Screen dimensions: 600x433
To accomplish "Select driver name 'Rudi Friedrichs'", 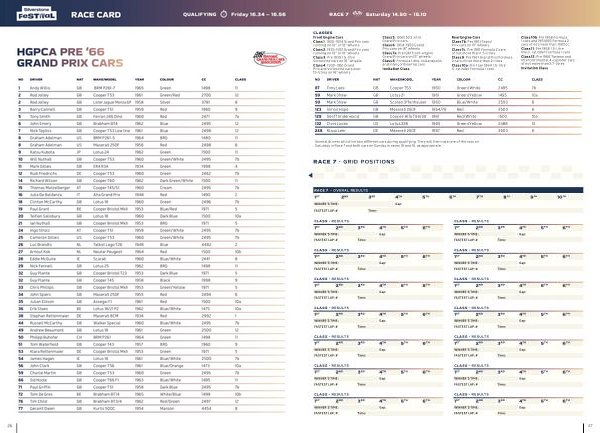I will coord(43,174).
